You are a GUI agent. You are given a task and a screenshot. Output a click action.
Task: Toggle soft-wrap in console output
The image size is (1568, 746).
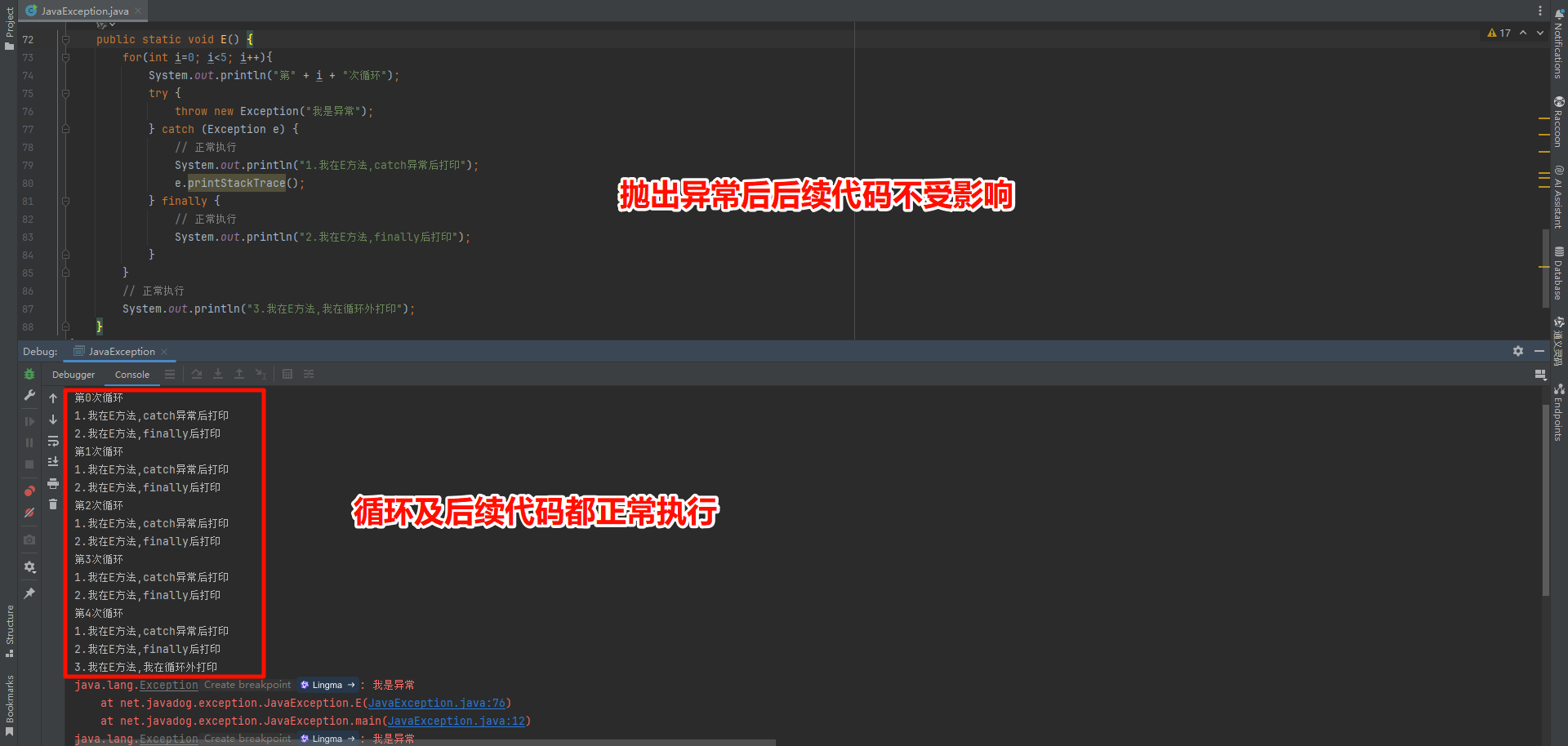(53, 442)
